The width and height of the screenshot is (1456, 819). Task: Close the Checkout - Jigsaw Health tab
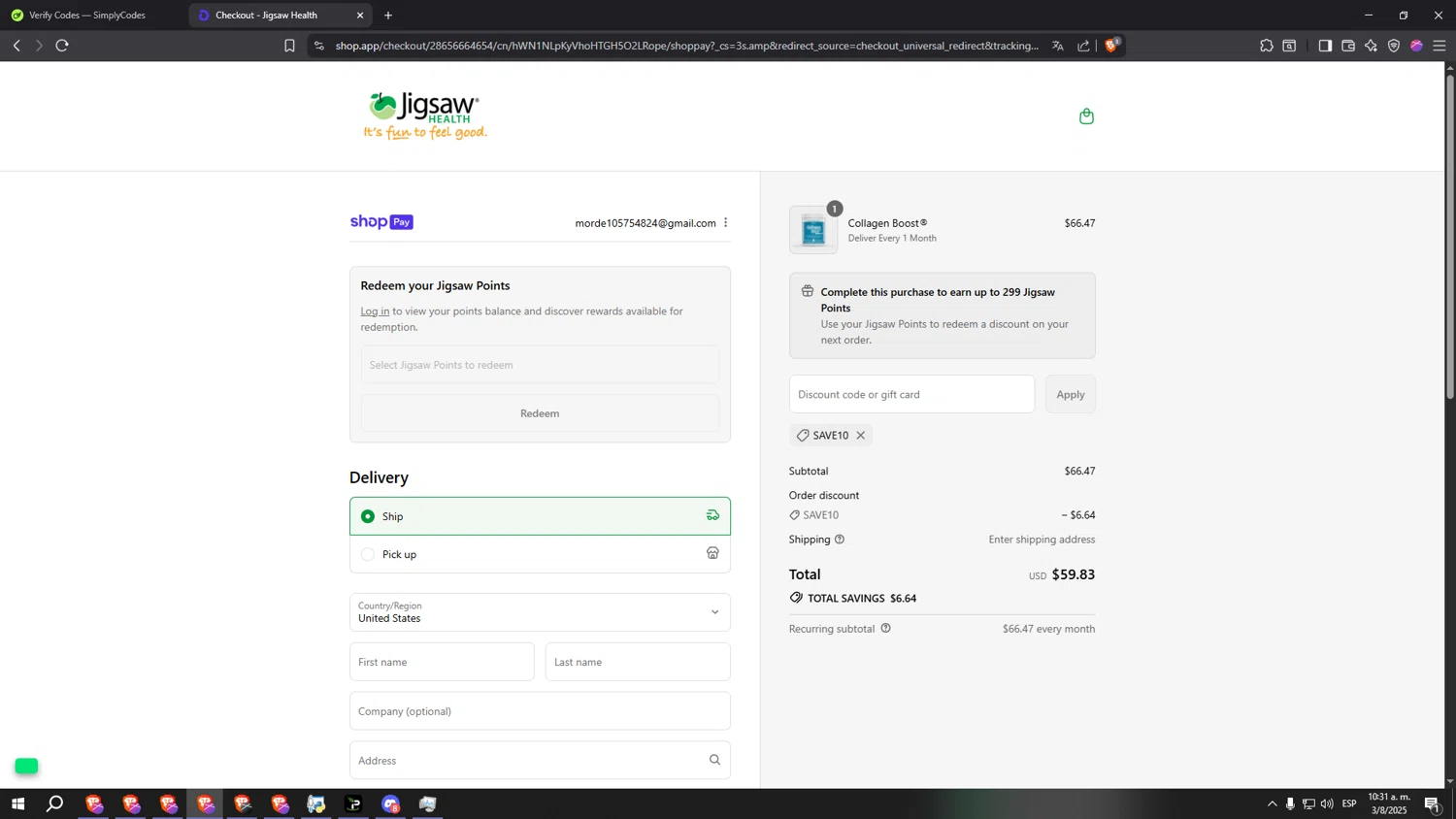pyautogui.click(x=360, y=16)
